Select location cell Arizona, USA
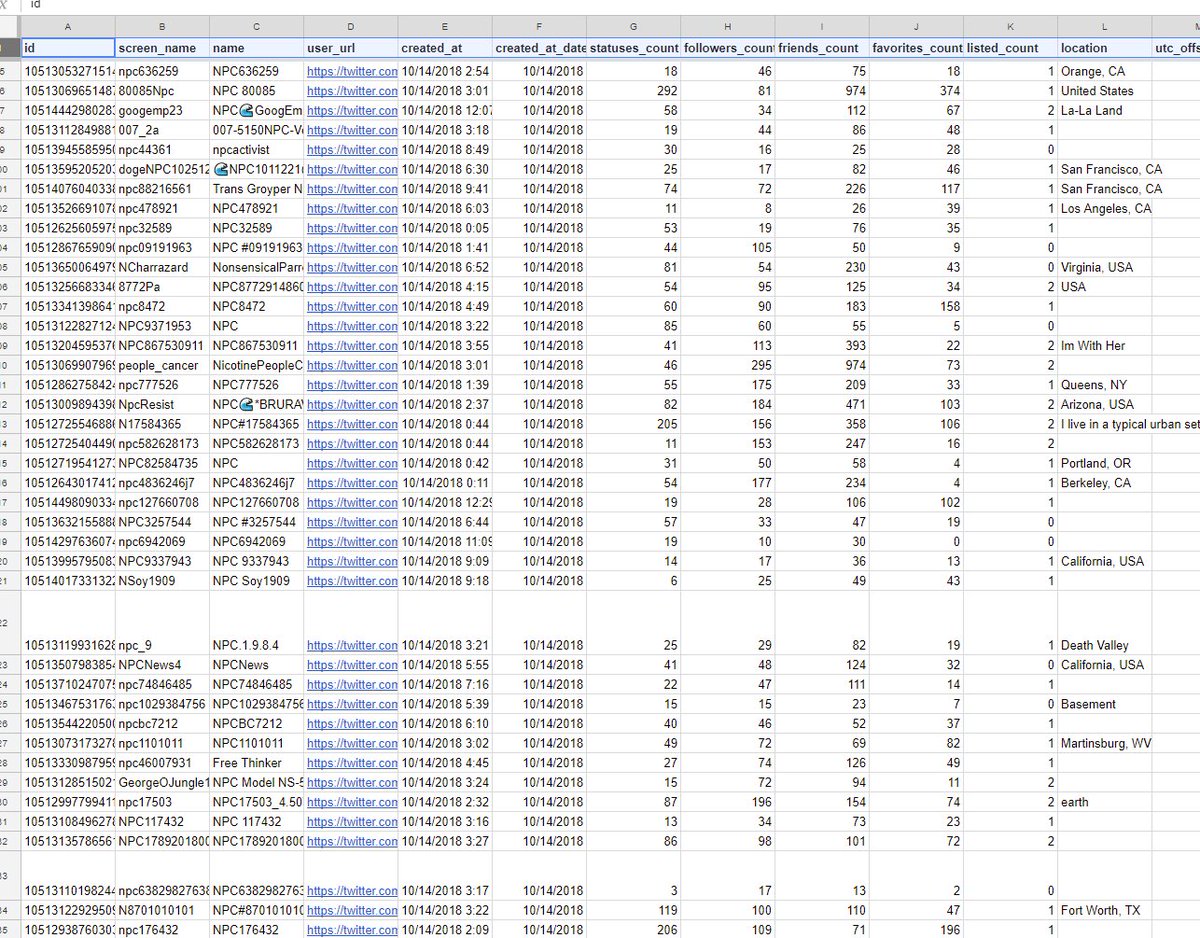 click(x=1105, y=405)
